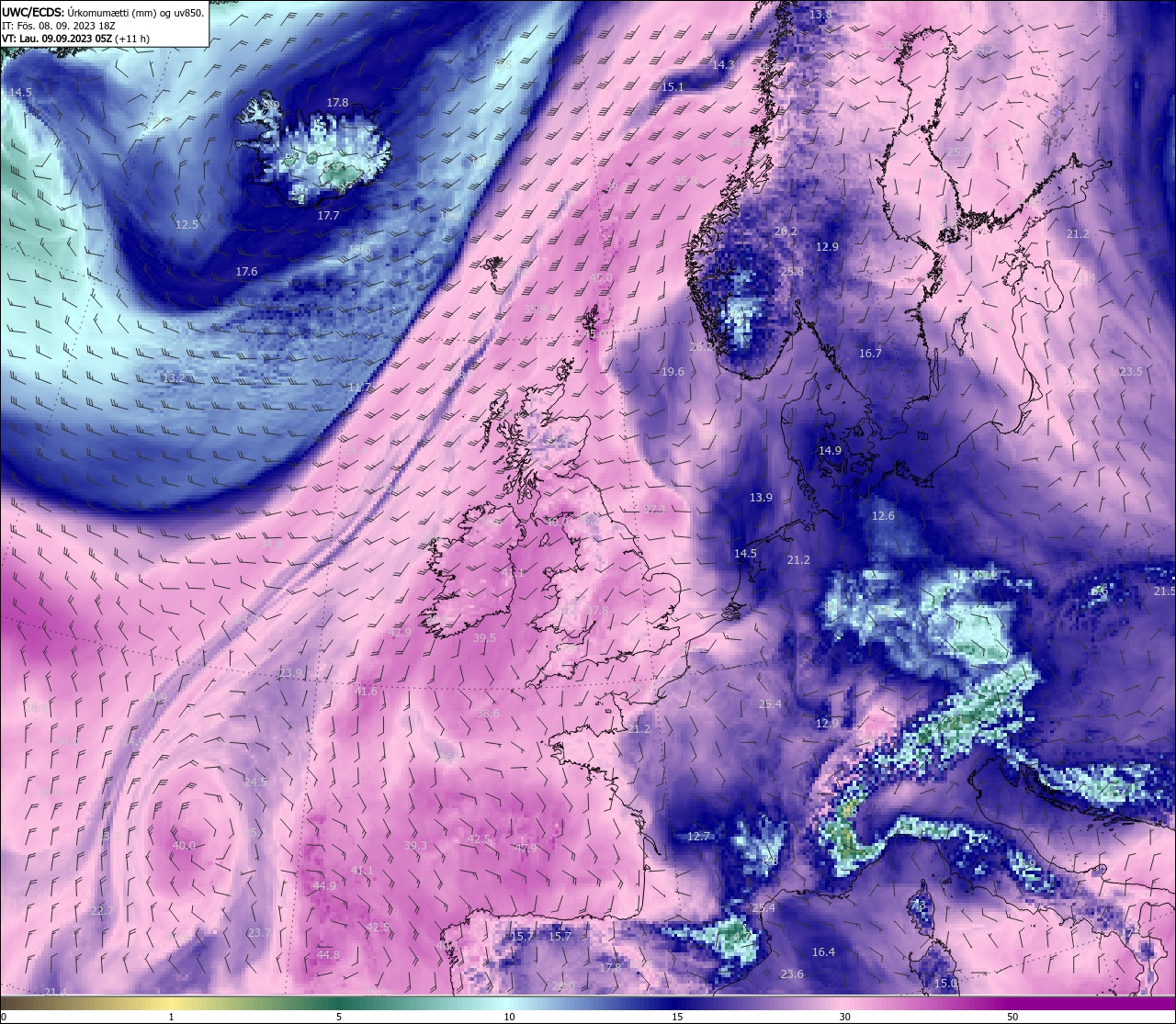Click the title text 'UWC/ECDS: Úrkomumætti (mm) og uv850.'
This screenshot has height=1024, width=1176.
(103, 12)
